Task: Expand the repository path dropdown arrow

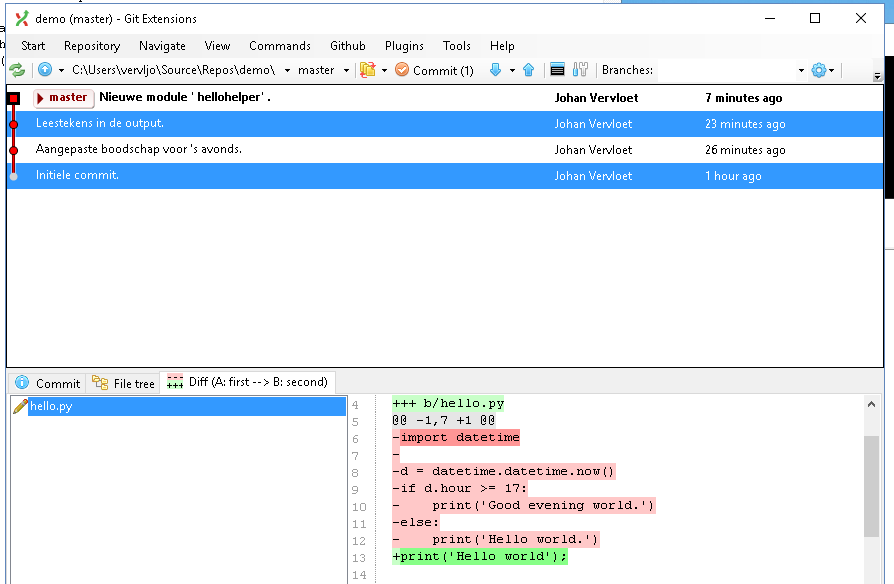Action: (287, 70)
